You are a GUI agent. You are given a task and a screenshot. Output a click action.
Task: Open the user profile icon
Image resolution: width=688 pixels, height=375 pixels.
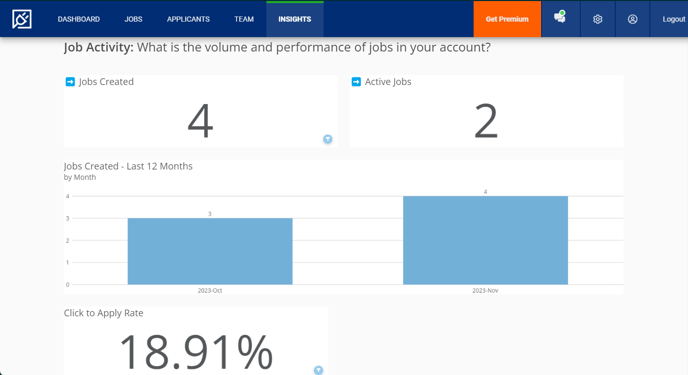[x=632, y=19]
